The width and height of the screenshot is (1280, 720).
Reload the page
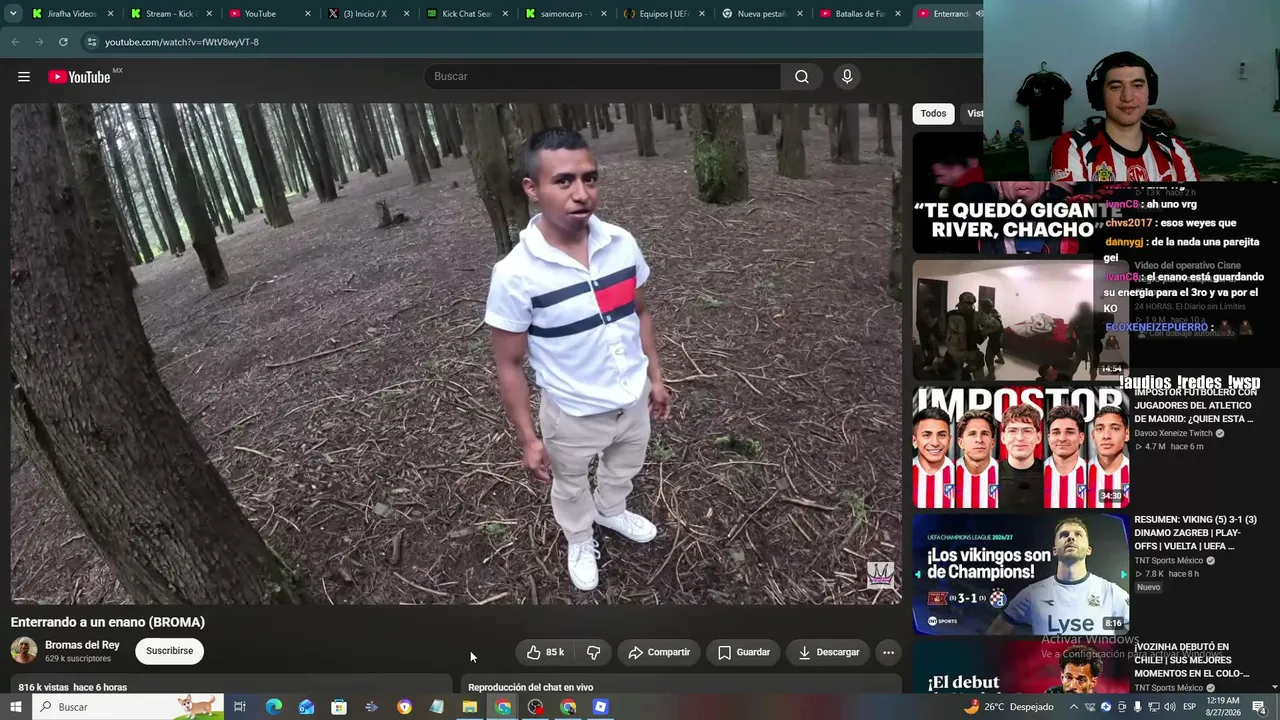pos(63,42)
